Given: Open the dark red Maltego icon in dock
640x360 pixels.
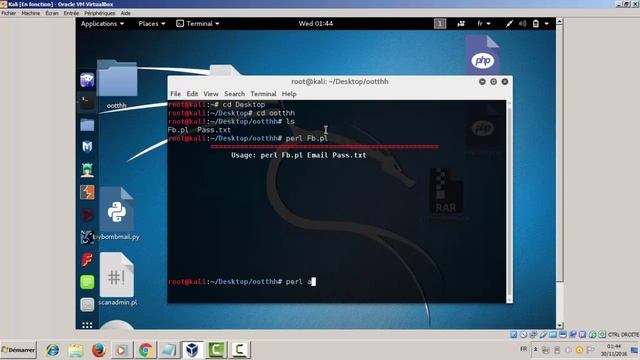Looking at the screenshot, I should pos(87,214).
